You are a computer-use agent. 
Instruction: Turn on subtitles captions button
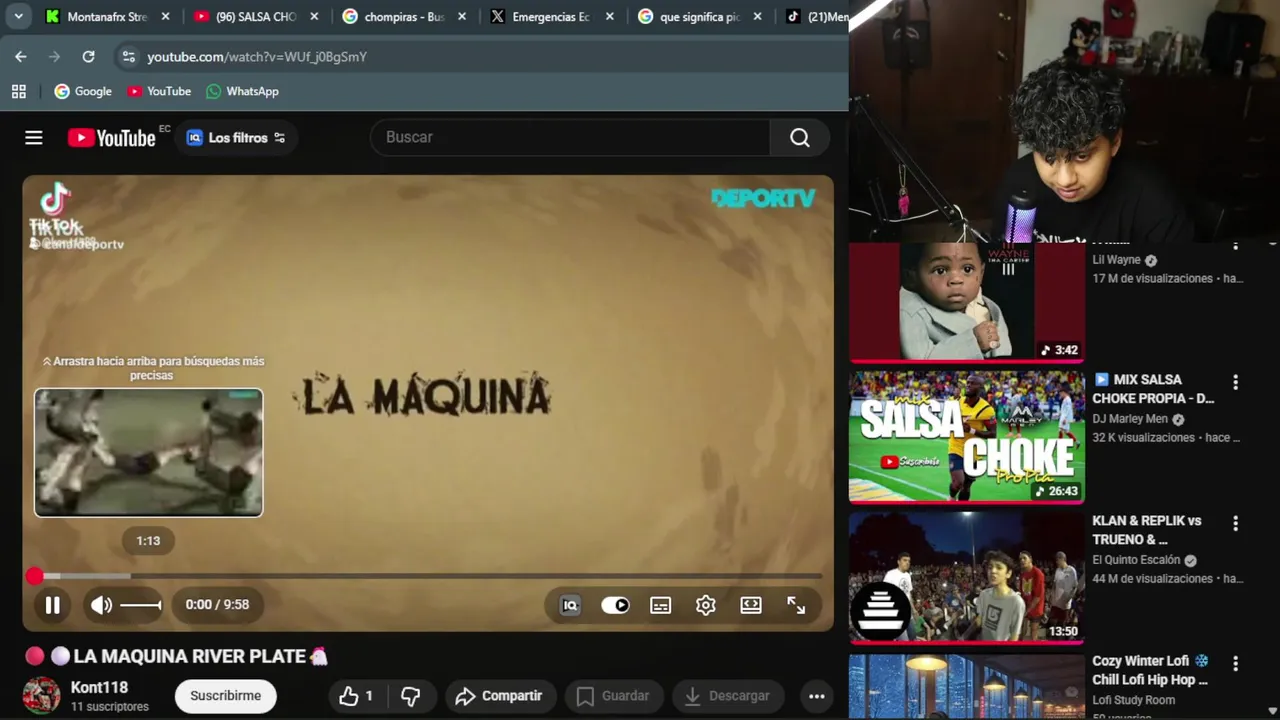(660, 605)
